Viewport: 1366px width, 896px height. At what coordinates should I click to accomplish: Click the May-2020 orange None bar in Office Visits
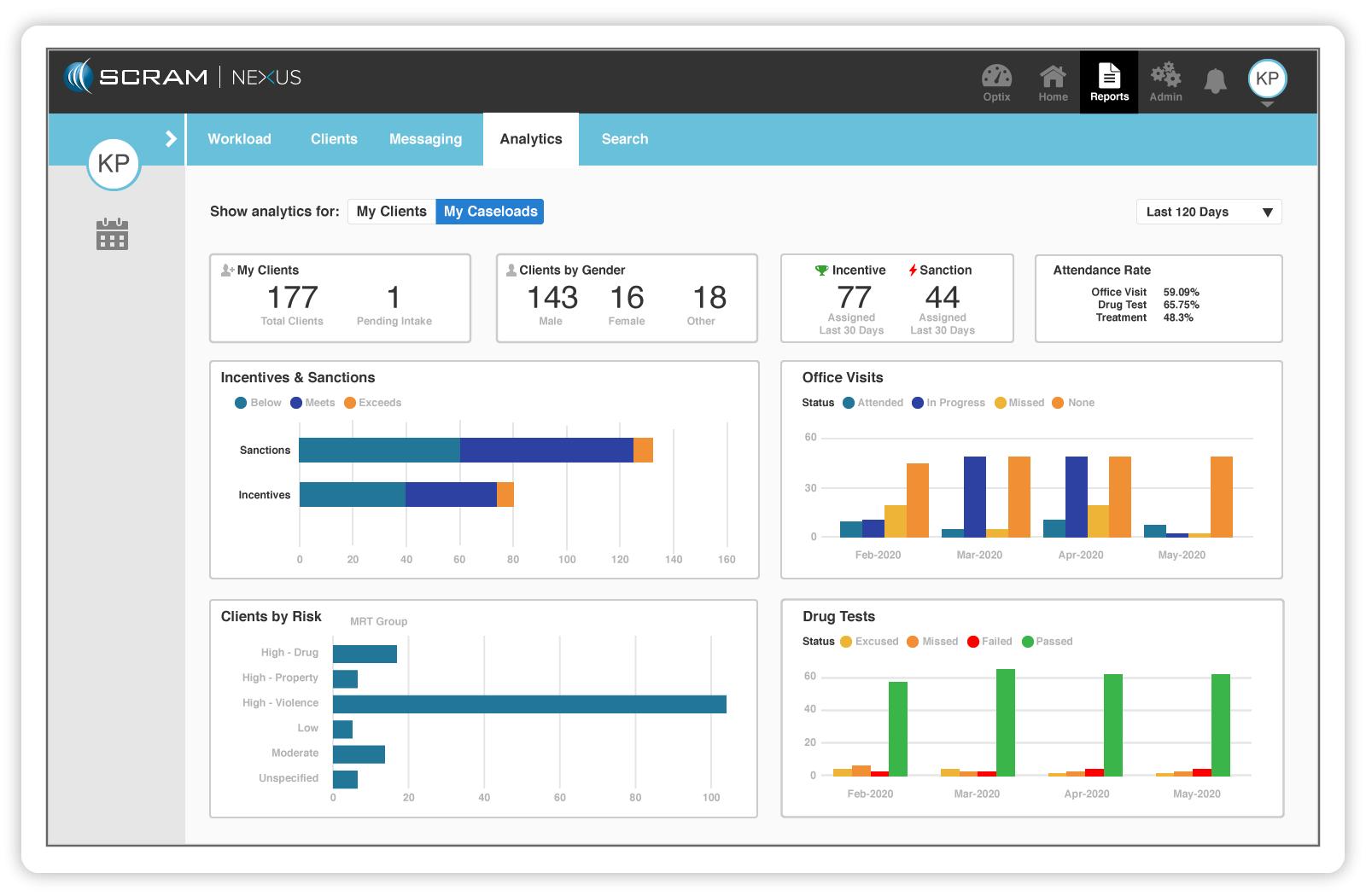(x=1222, y=497)
